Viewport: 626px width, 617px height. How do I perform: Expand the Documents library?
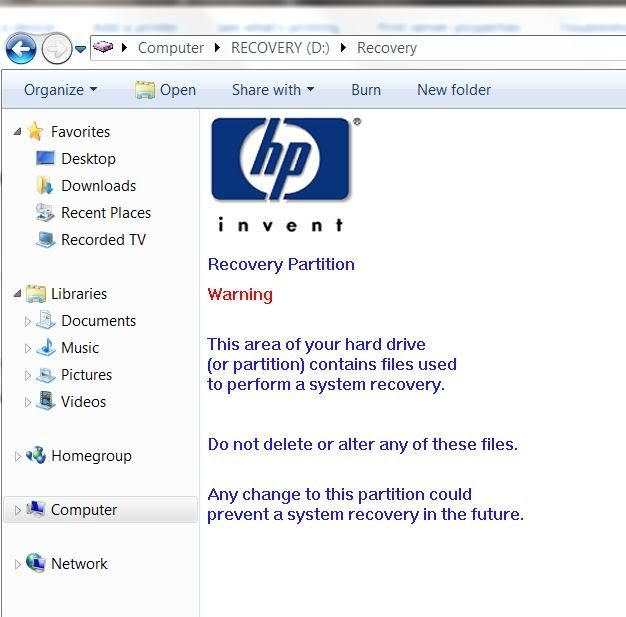click(x=28, y=321)
